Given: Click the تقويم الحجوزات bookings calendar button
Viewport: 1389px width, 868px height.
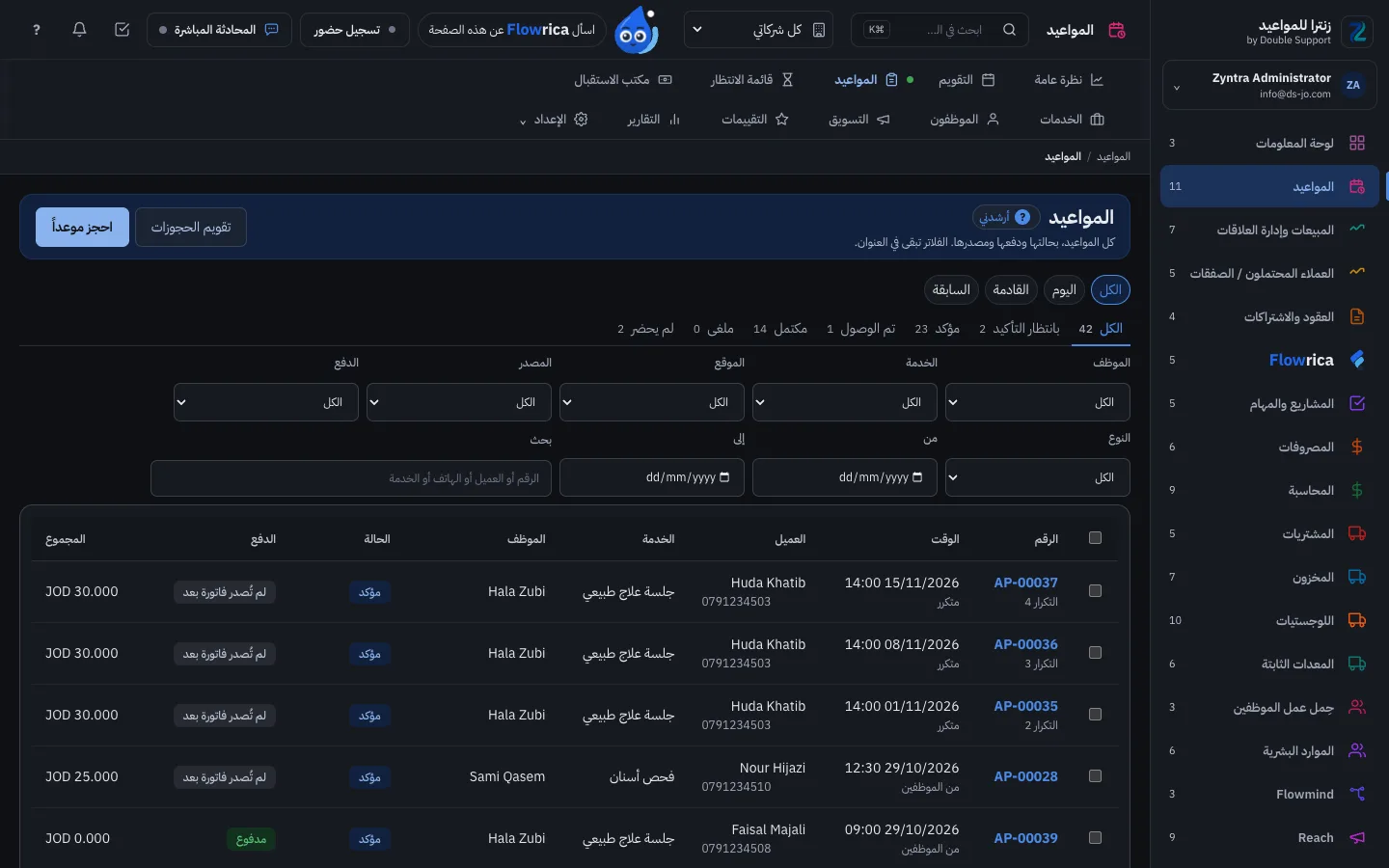Looking at the screenshot, I should 191,228.
